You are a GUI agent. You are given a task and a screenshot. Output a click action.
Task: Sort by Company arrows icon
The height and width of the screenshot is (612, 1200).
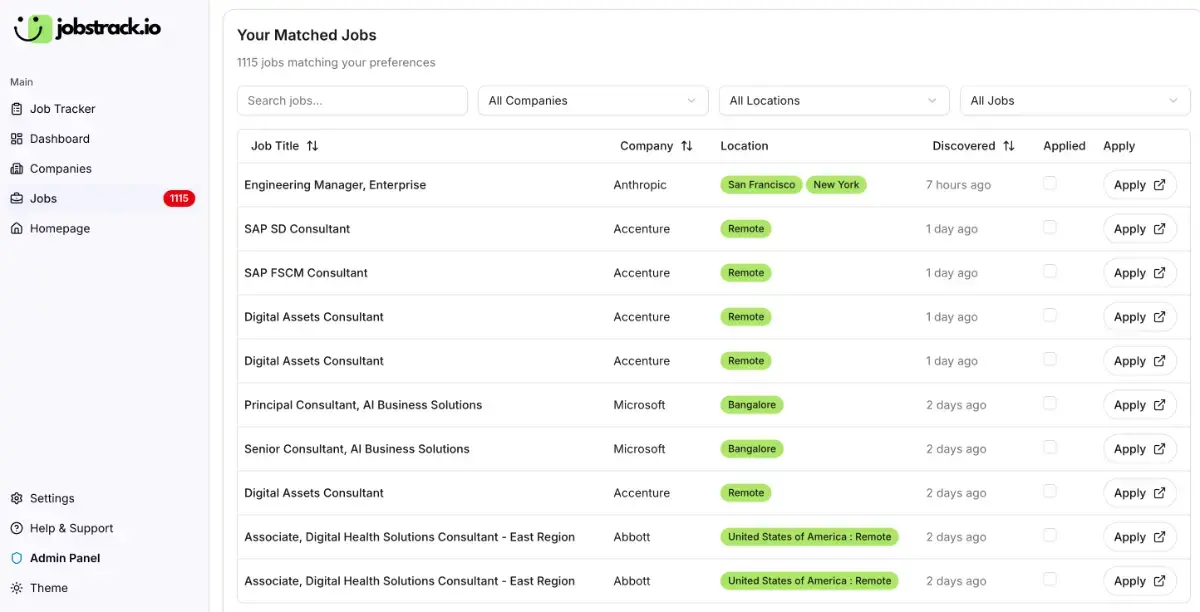[x=686, y=146]
